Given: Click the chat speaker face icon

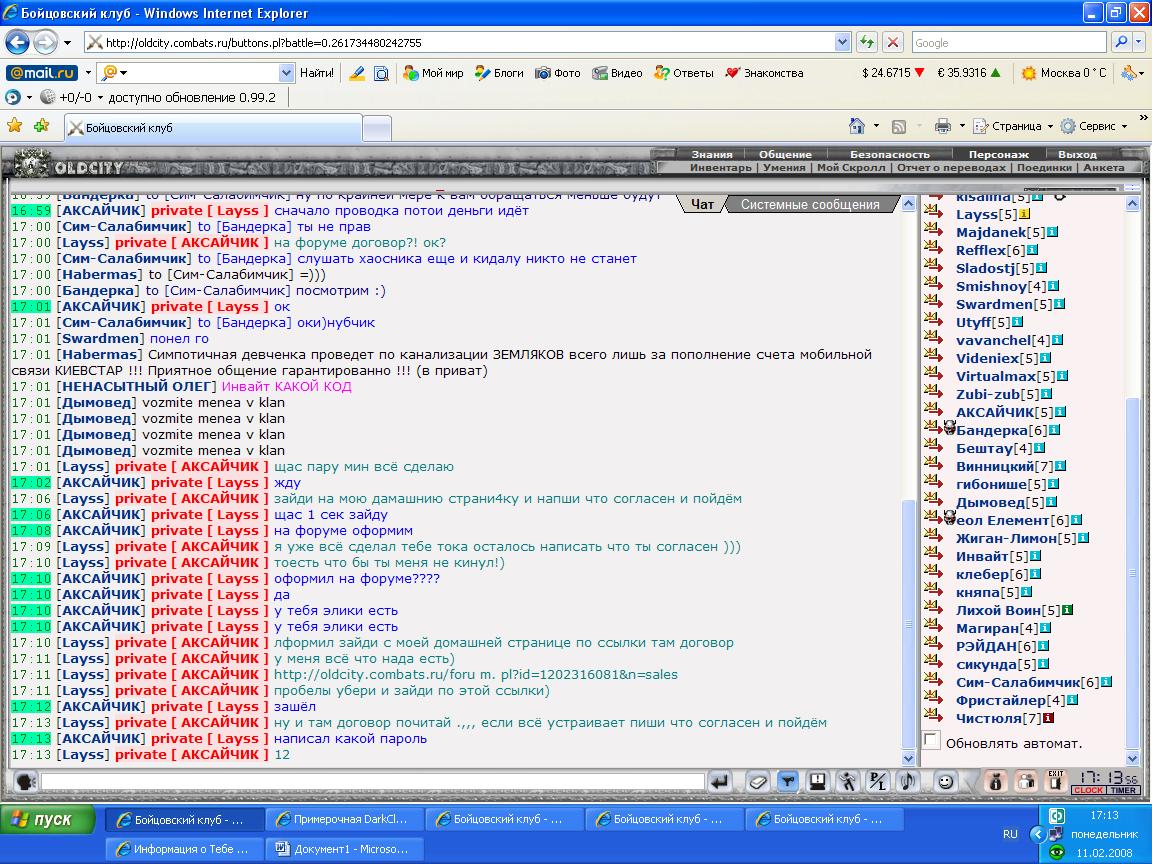Looking at the screenshot, I should click(25, 782).
